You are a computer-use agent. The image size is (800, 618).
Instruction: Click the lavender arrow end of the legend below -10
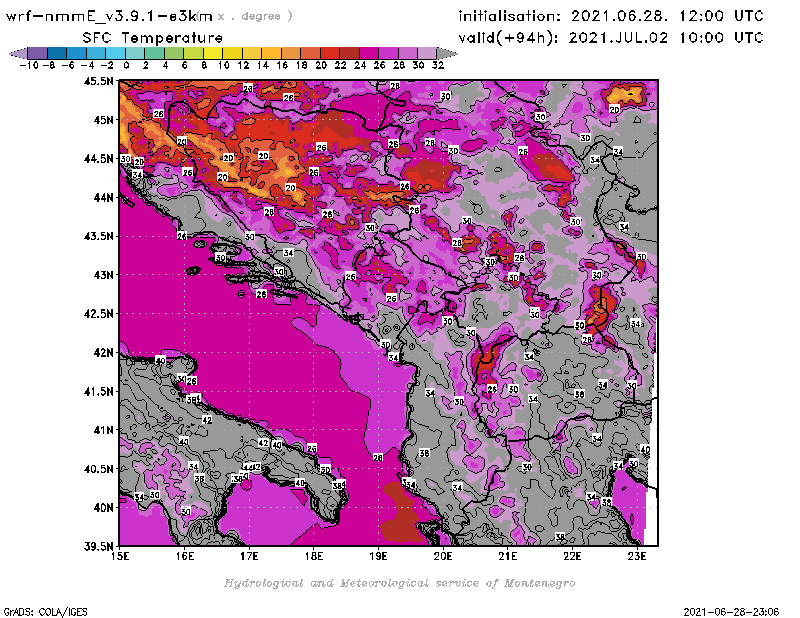pyautogui.click(x=18, y=53)
